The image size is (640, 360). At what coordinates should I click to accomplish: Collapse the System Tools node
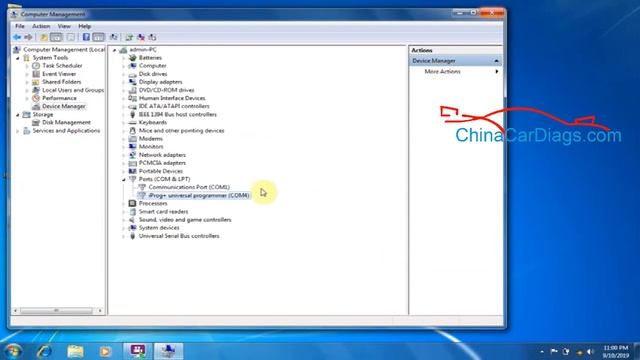pyautogui.click(x=18, y=58)
